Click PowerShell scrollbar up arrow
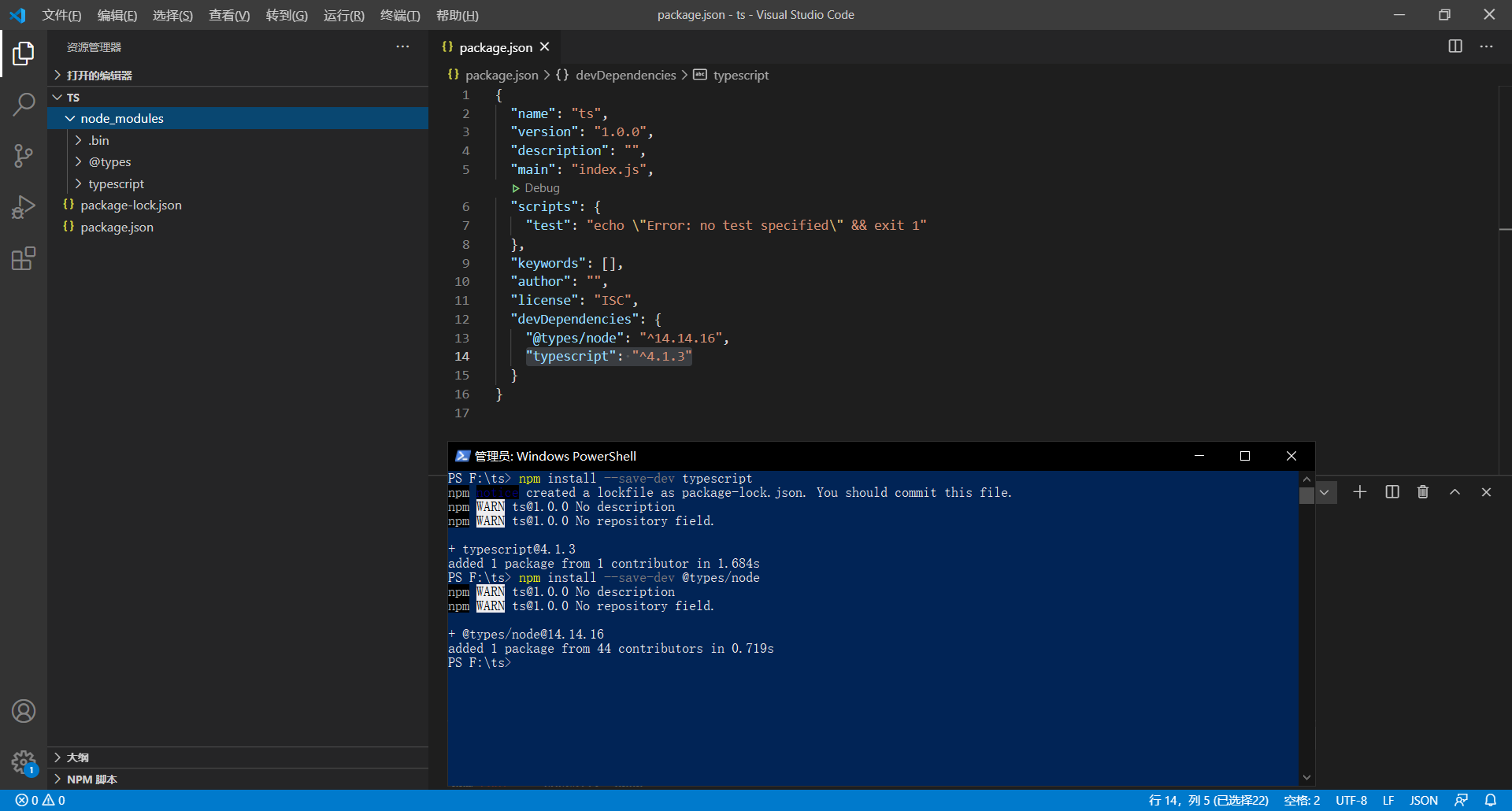 click(1306, 479)
